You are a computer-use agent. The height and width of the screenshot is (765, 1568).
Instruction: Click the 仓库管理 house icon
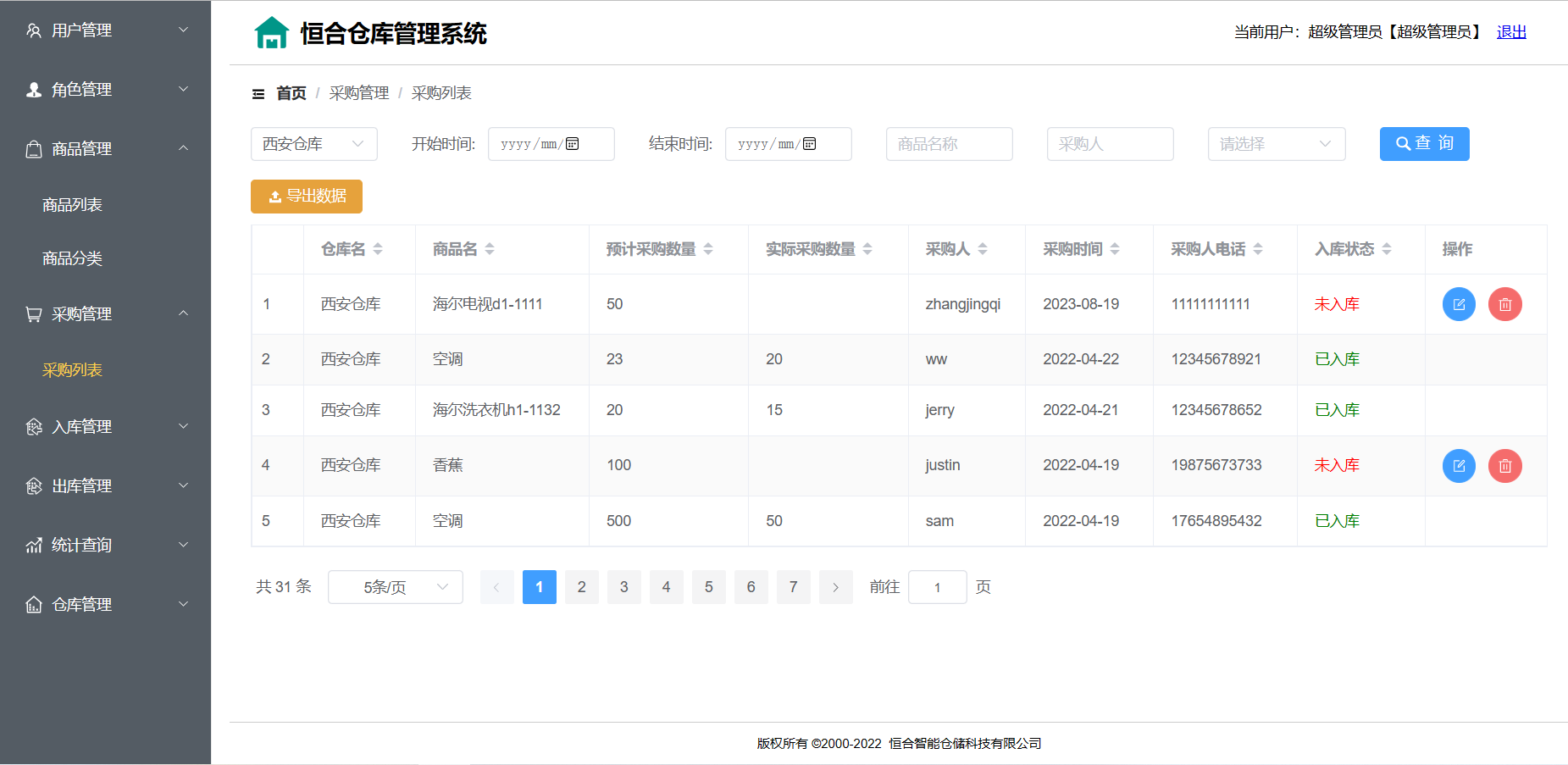point(34,605)
